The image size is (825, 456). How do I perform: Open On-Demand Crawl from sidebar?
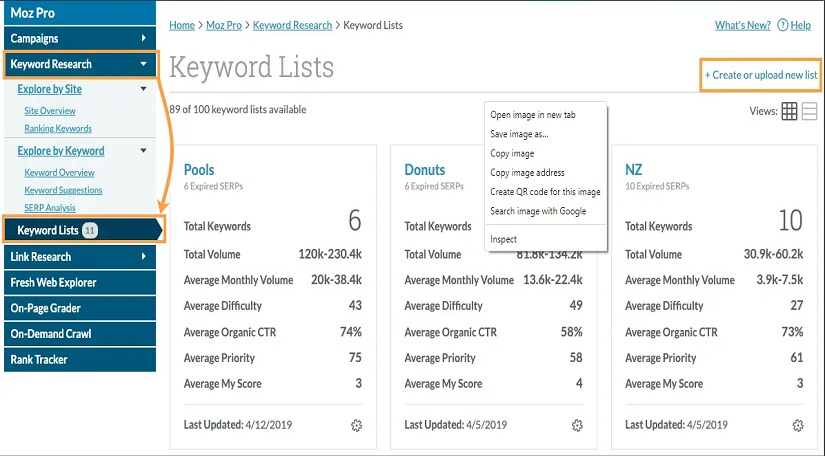click(x=80, y=334)
